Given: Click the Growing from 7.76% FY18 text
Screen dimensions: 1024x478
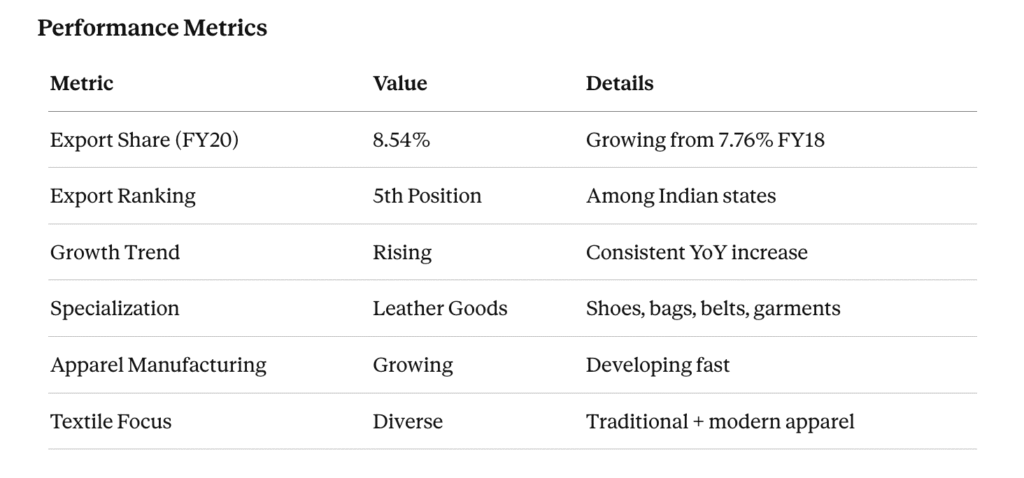Looking at the screenshot, I should (x=704, y=140).
